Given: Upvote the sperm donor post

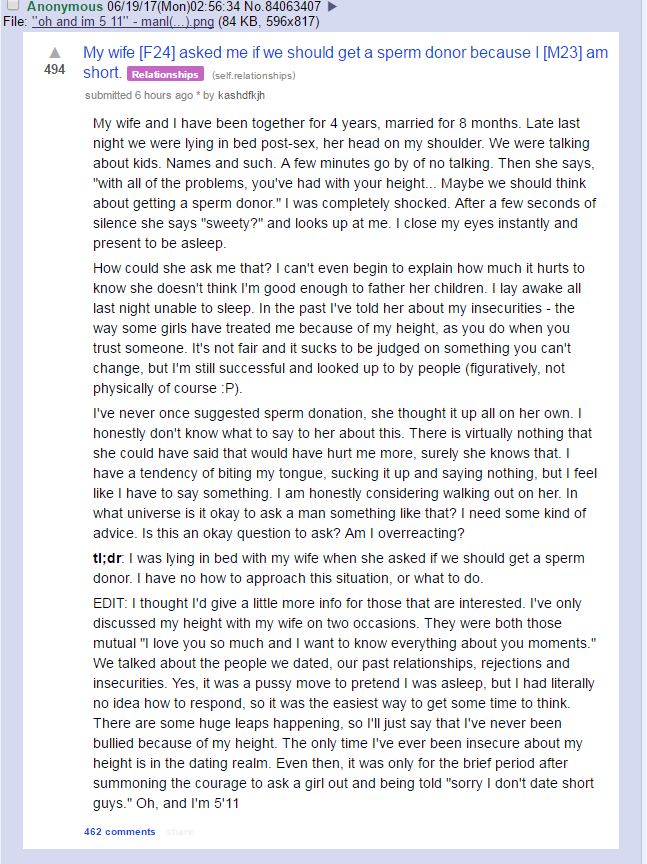Looking at the screenshot, I should (54, 52).
